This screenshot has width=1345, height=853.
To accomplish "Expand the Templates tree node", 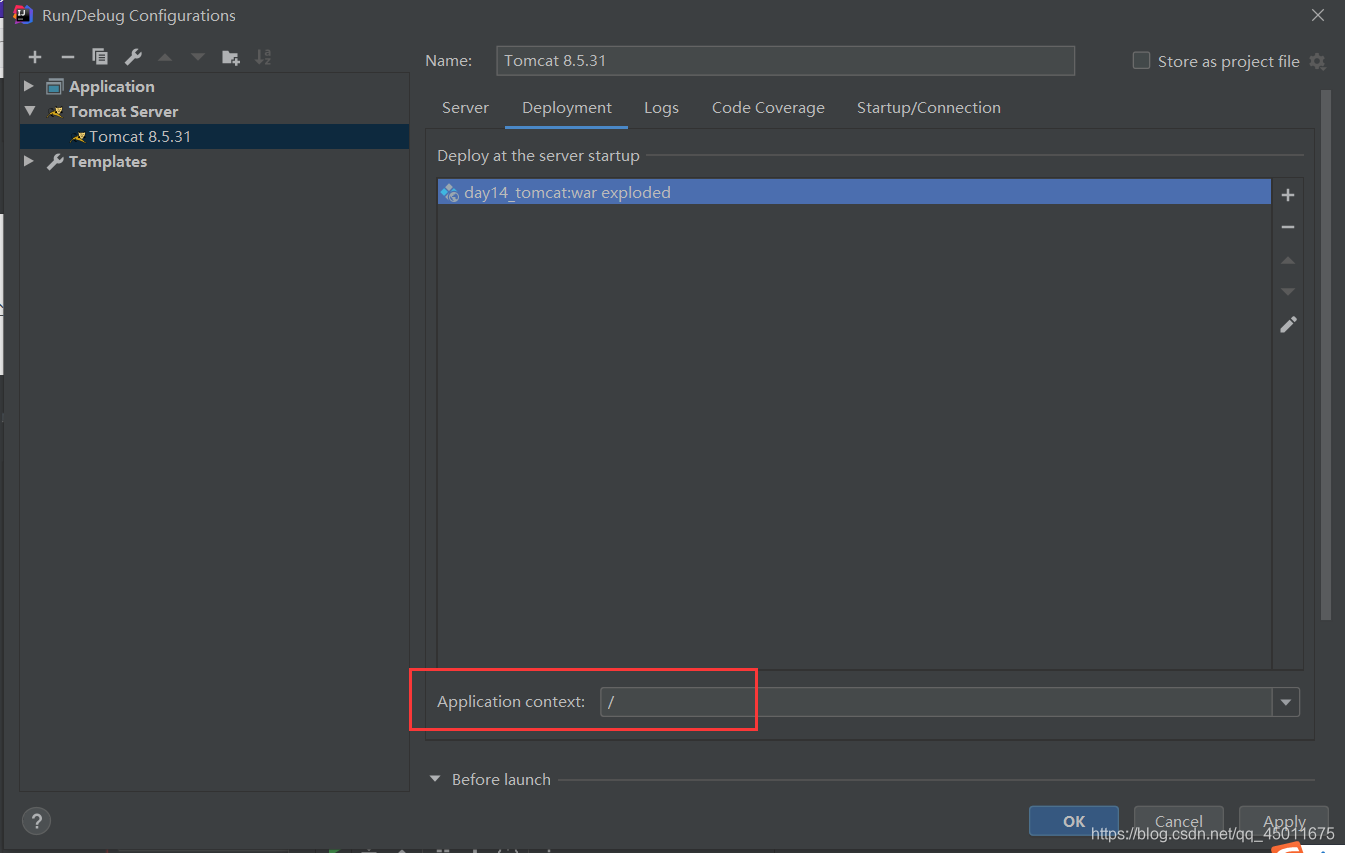I will point(29,161).
